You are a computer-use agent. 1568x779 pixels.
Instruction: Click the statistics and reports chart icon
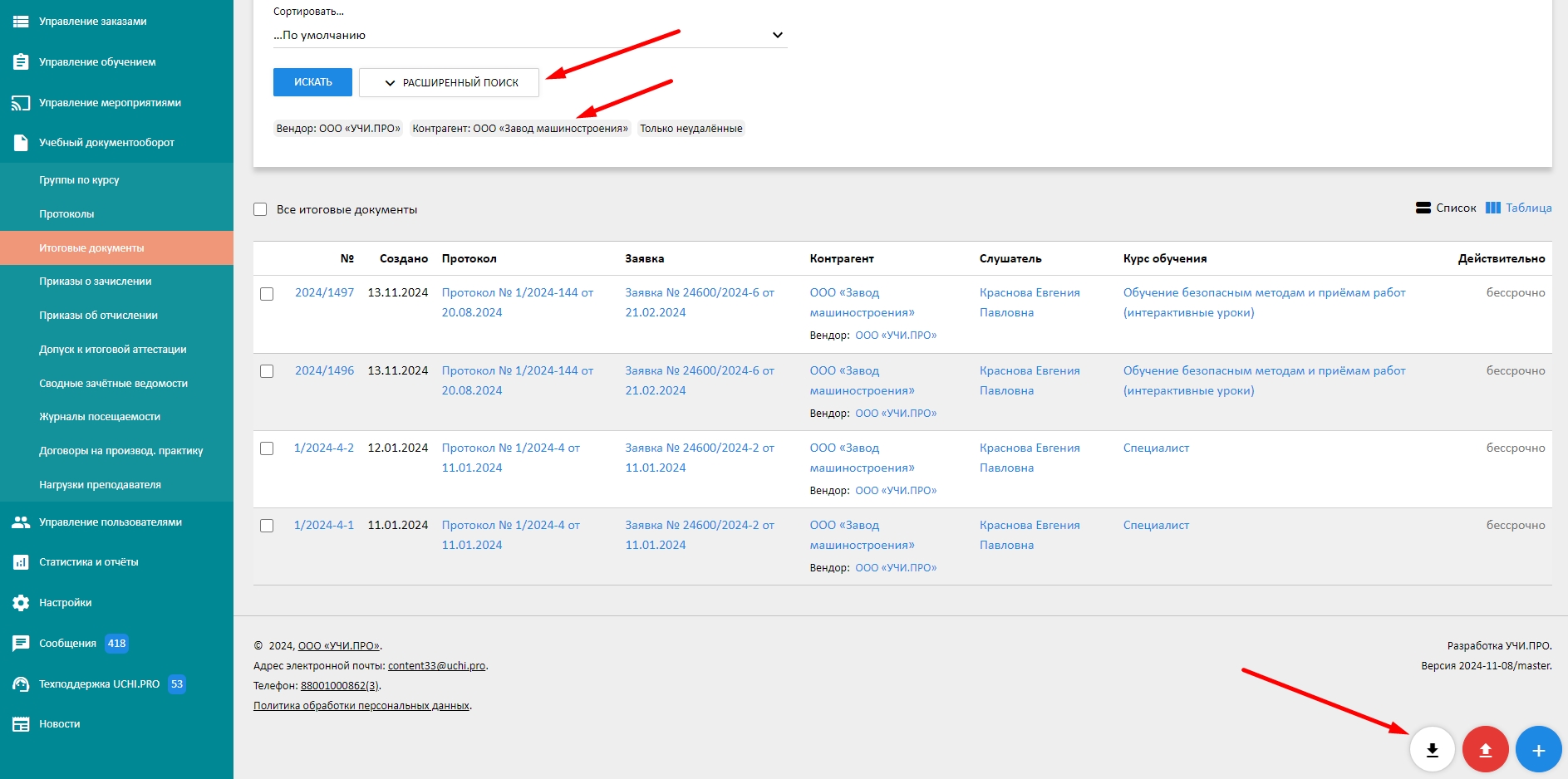[21, 562]
